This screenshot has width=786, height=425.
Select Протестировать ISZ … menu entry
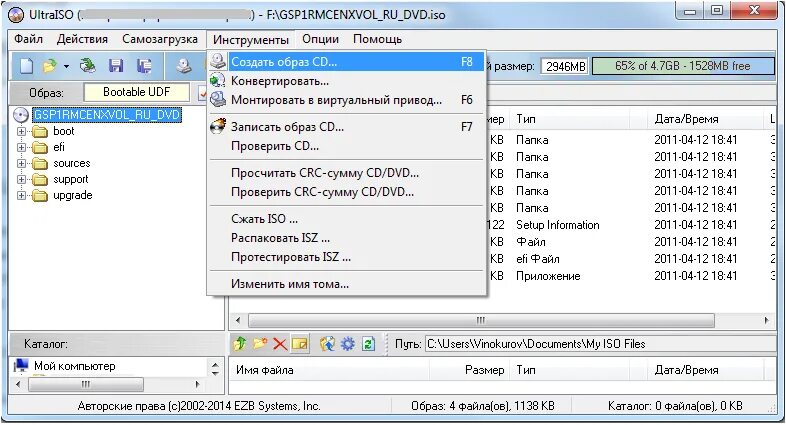pos(346,257)
